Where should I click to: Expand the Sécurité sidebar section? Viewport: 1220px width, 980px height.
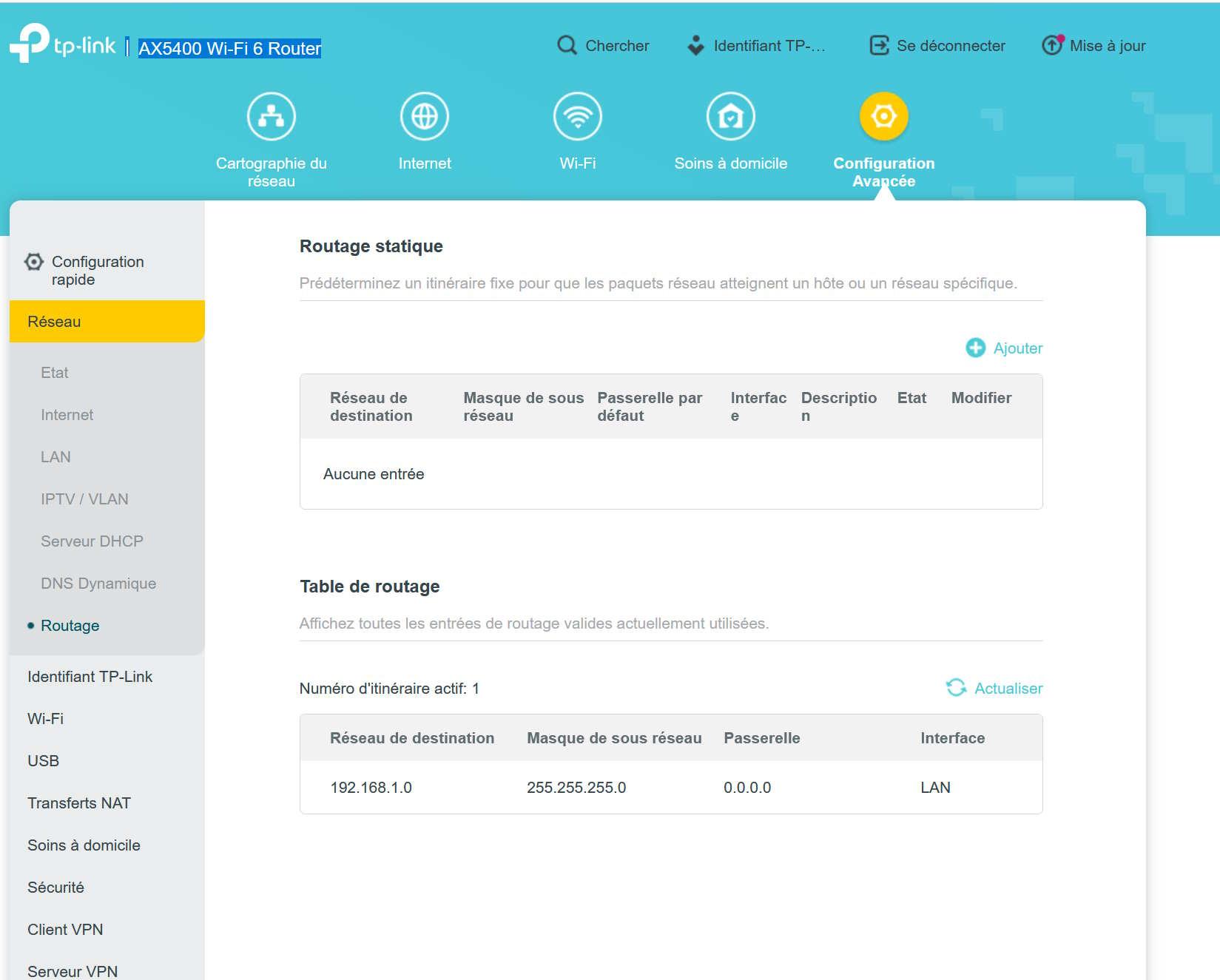coord(55,888)
